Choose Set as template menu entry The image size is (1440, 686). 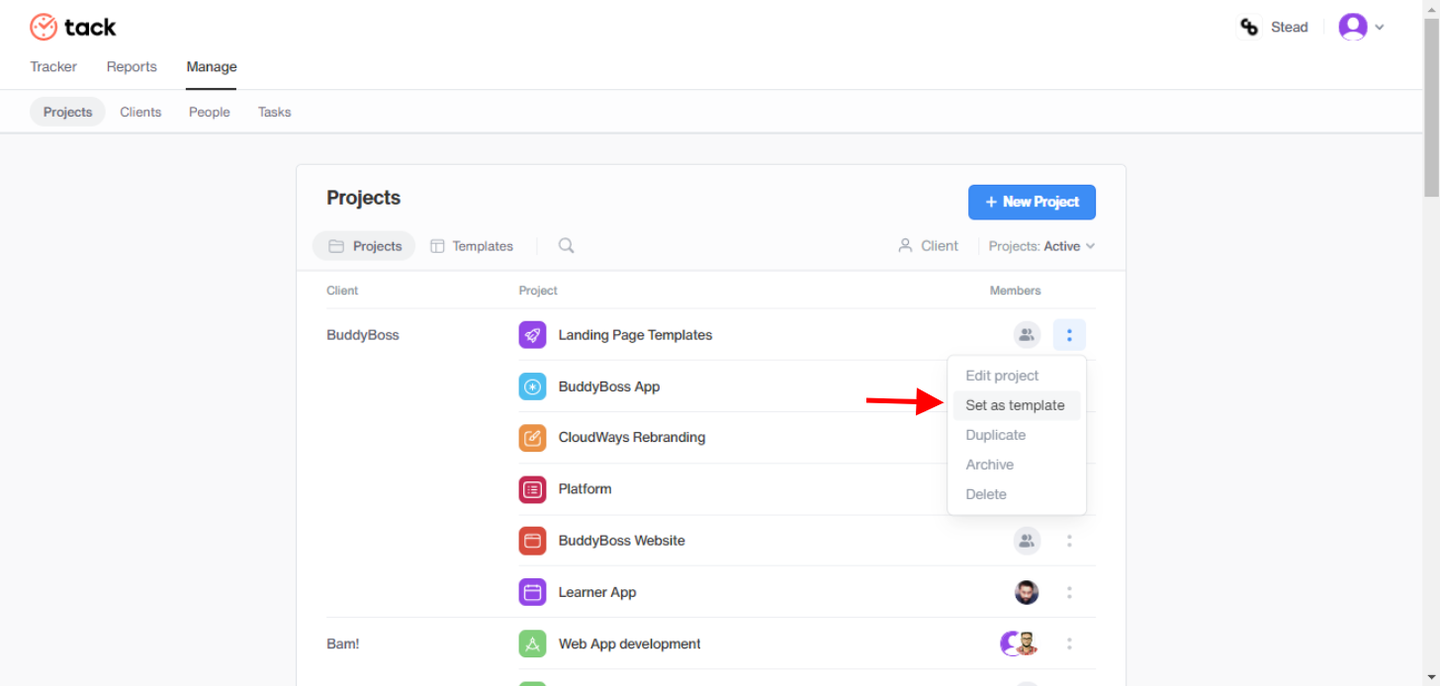click(x=1014, y=405)
